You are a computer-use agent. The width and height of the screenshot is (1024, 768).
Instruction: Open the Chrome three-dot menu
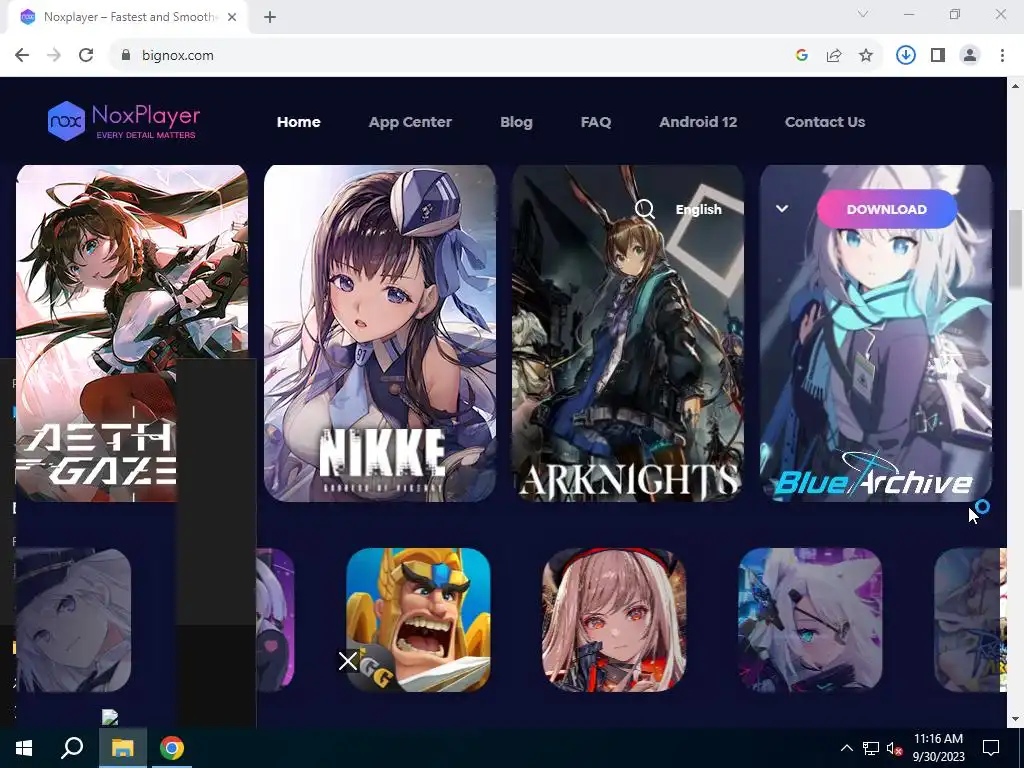tap(1002, 56)
